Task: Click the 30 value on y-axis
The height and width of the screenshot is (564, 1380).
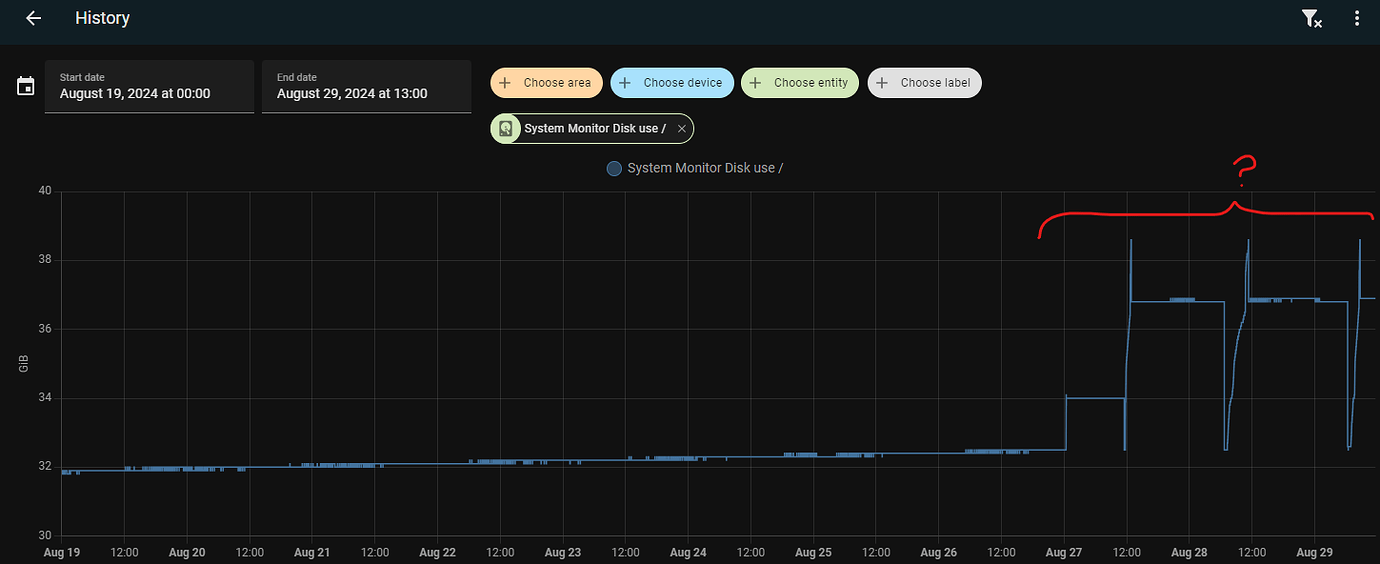Action: point(44,535)
